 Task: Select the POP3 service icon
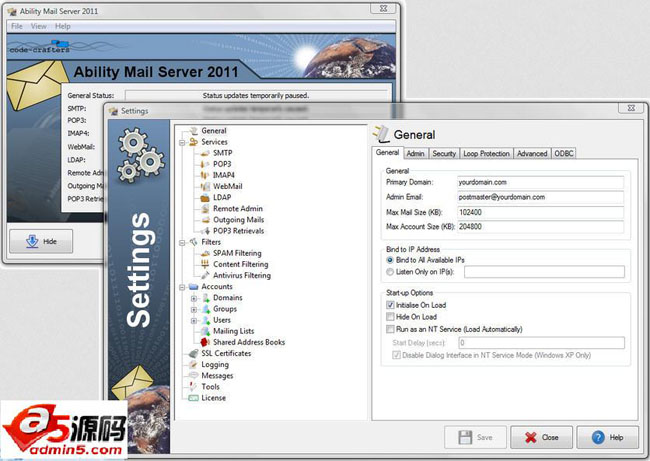(x=205, y=164)
